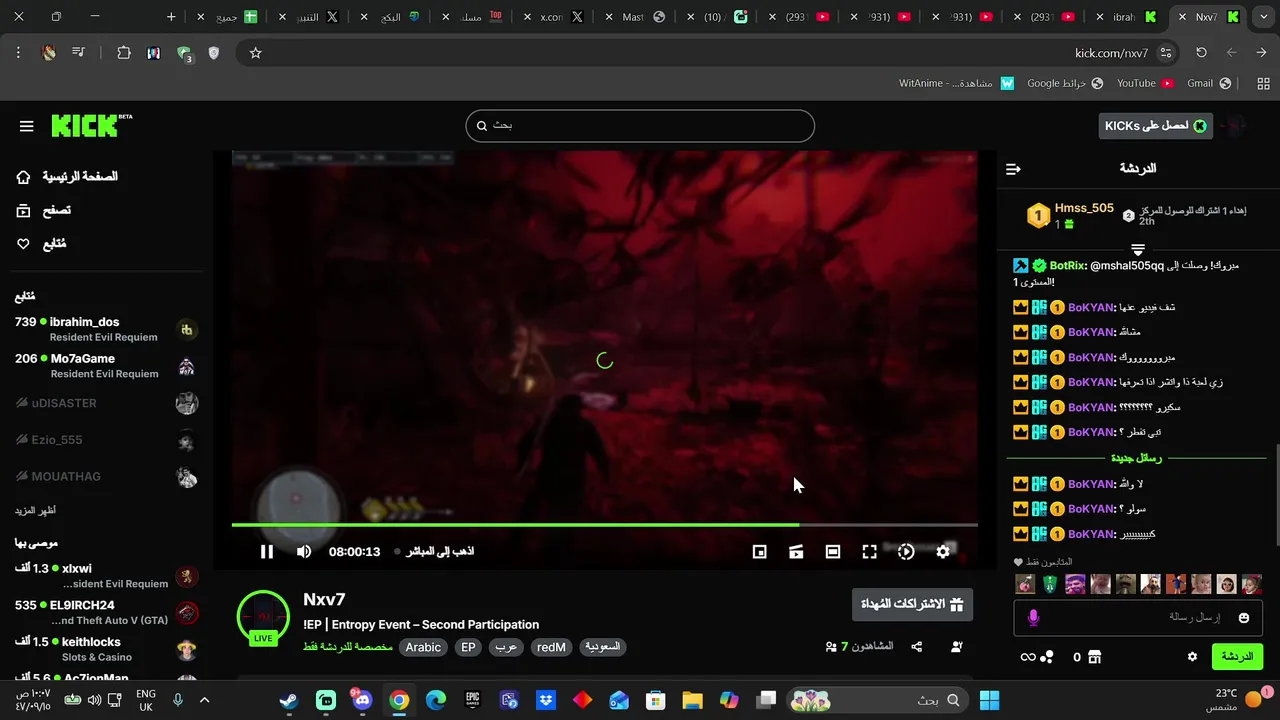Viewport: 1280px width, 720px height.
Task: Open chat settings gear icon
Action: [1192, 657]
